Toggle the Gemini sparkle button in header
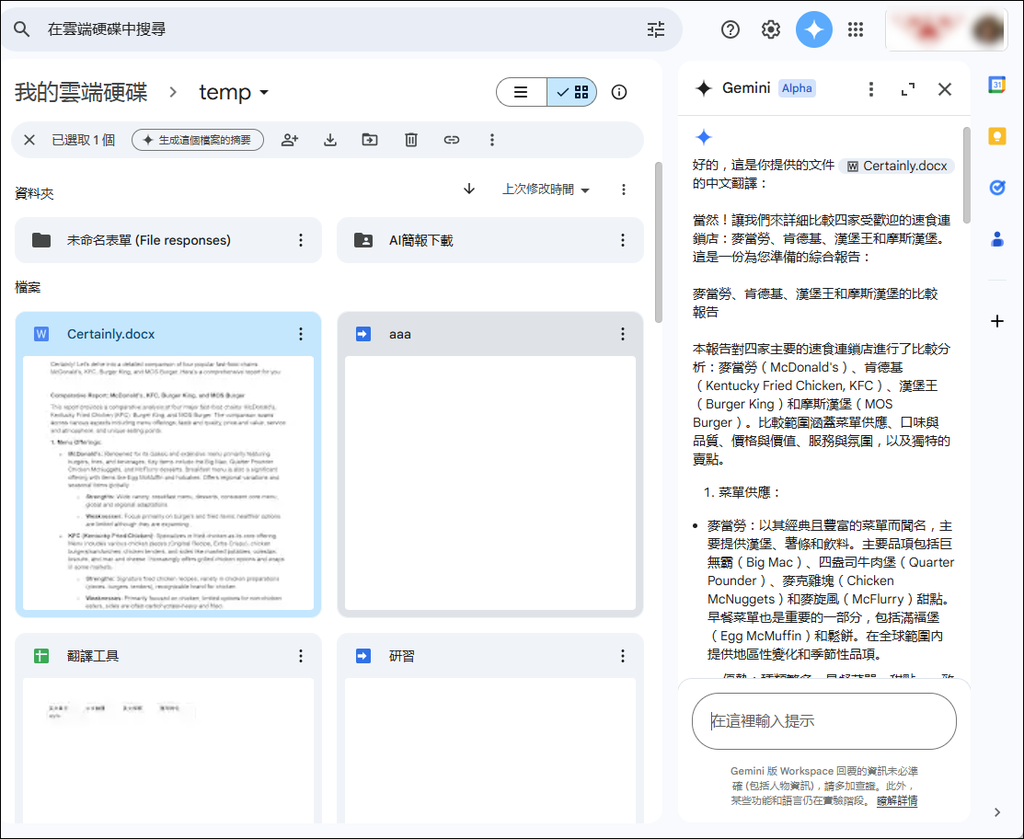 point(814,29)
